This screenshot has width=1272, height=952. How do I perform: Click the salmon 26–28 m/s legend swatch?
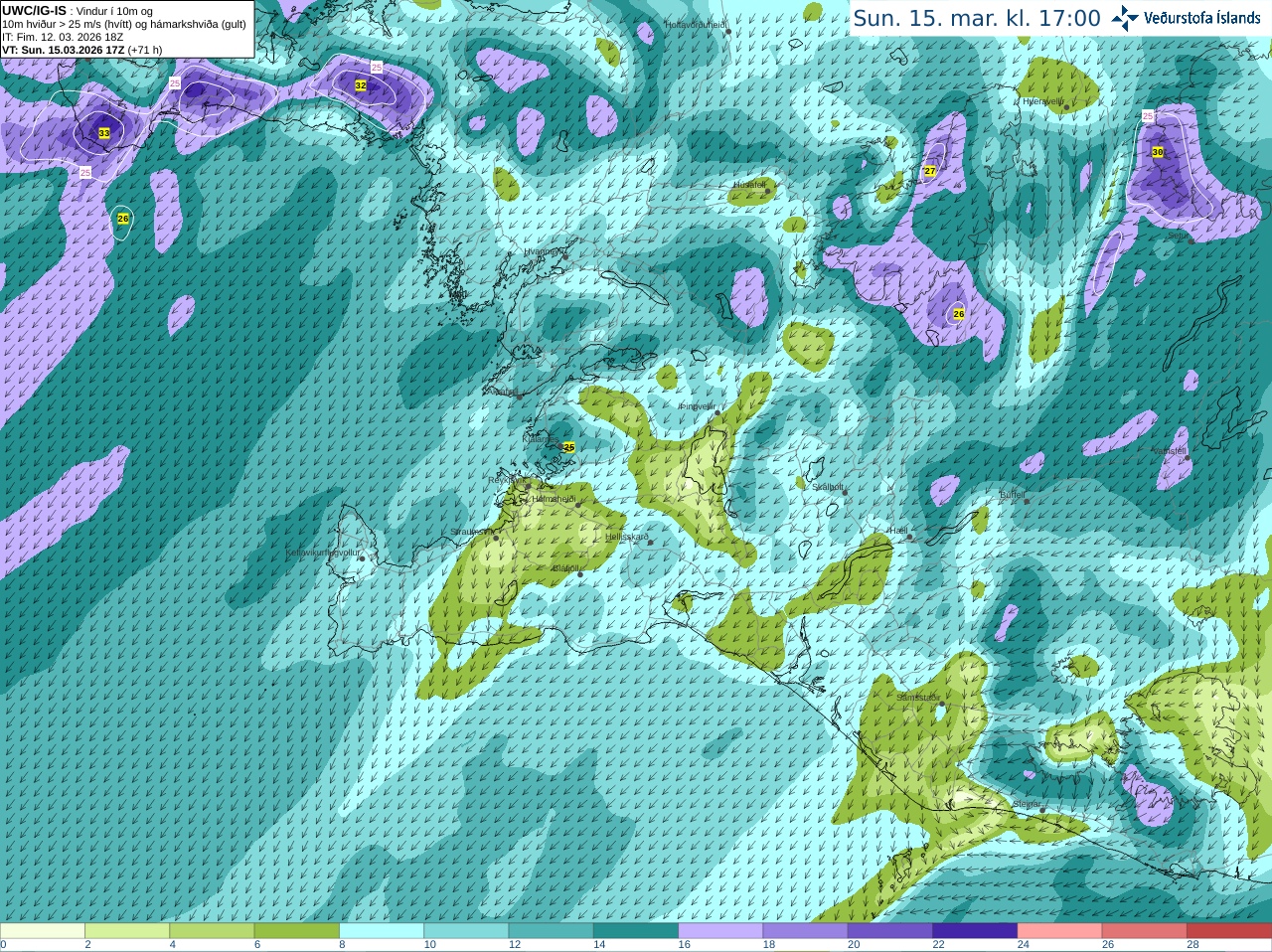pyautogui.click(x=1145, y=931)
